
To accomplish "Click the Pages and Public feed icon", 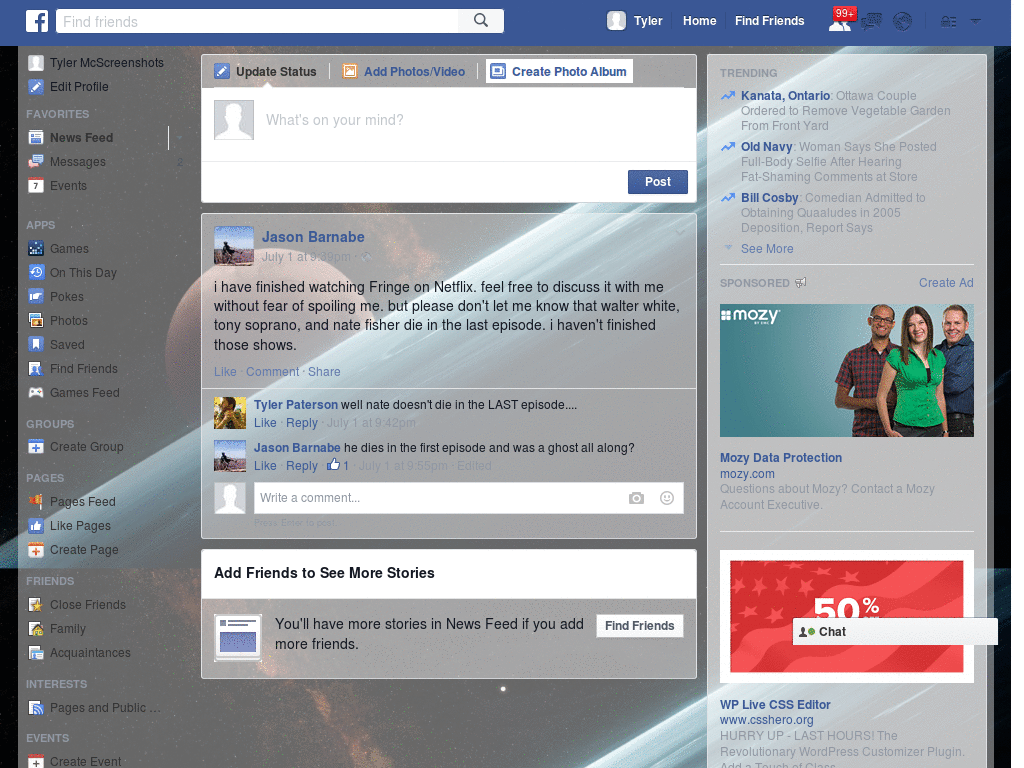I will [36, 708].
